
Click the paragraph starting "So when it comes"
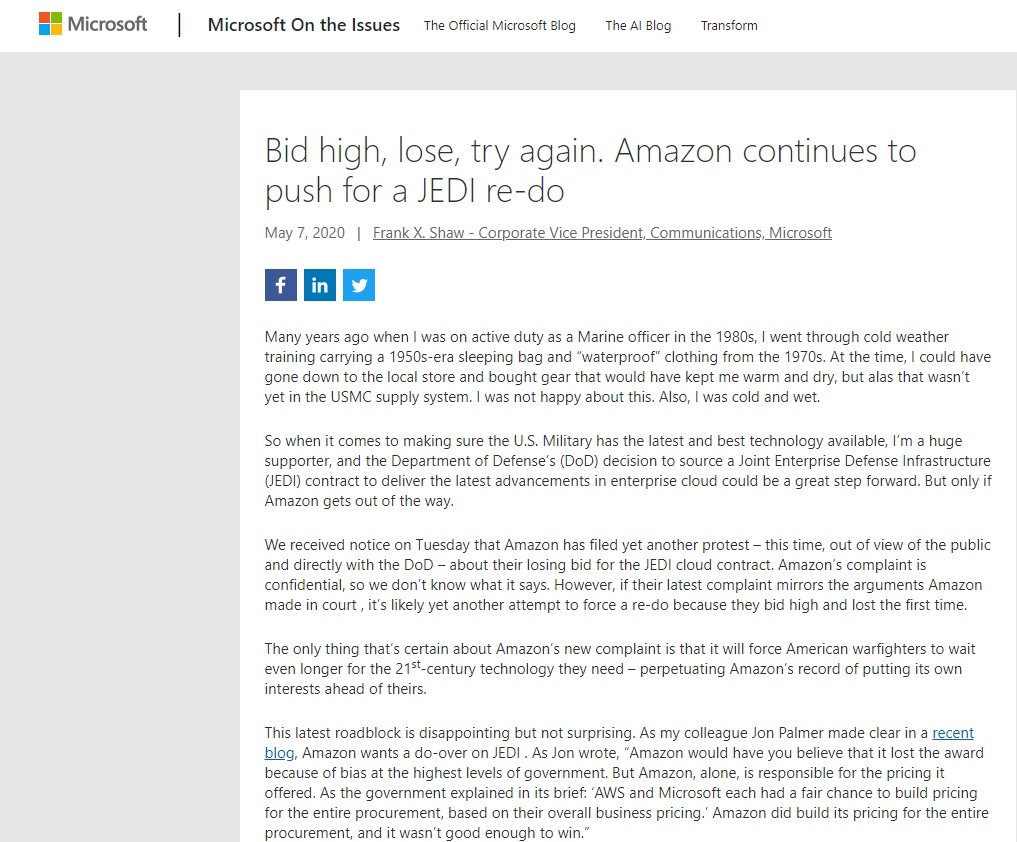620,470
